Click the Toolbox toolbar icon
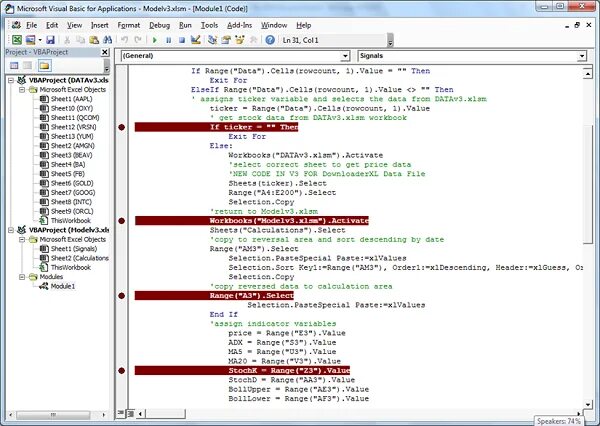The height and width of the screenshot is (426, 600). (253, 40)
